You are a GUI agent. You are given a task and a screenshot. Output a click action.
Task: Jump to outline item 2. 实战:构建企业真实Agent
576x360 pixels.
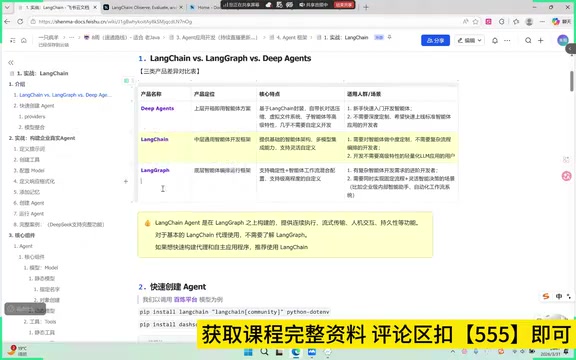tap(42, 138)
